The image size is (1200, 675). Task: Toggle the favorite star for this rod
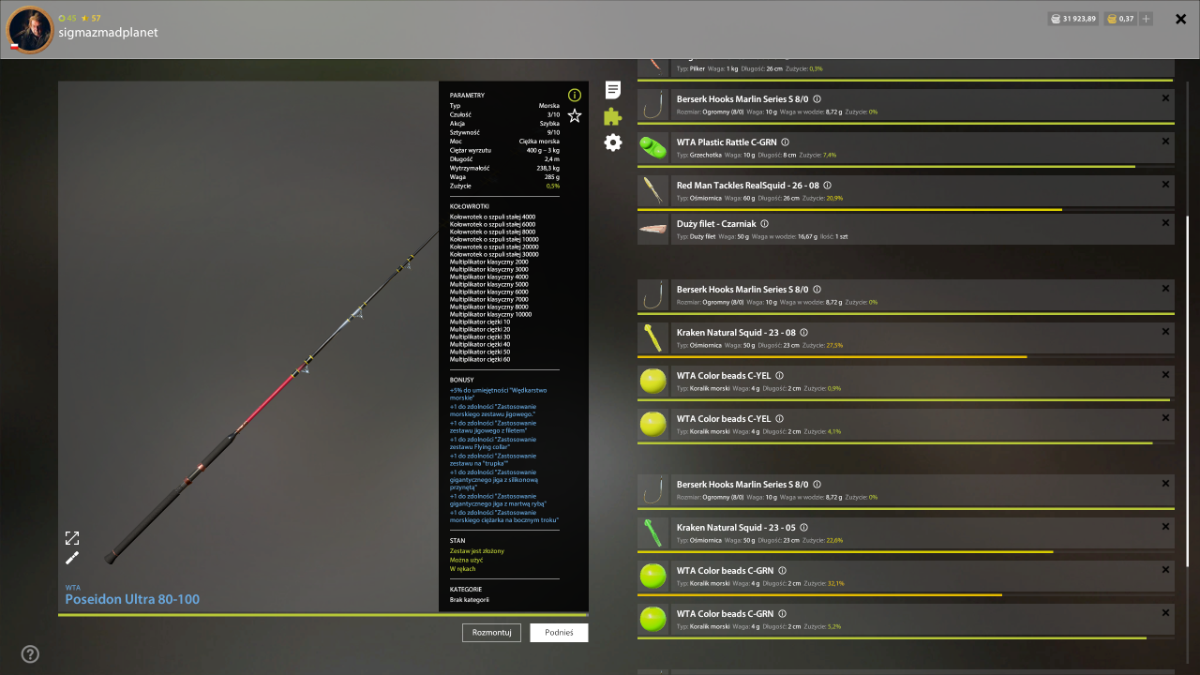[x=574, y=116]
